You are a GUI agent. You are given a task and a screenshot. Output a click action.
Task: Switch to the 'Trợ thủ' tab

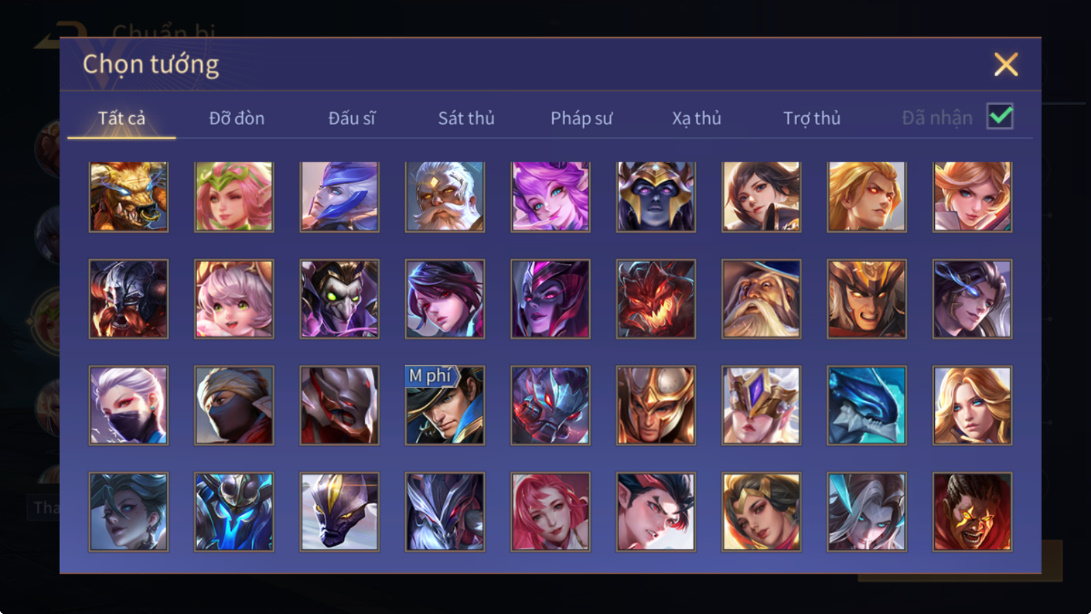[812, 118]
